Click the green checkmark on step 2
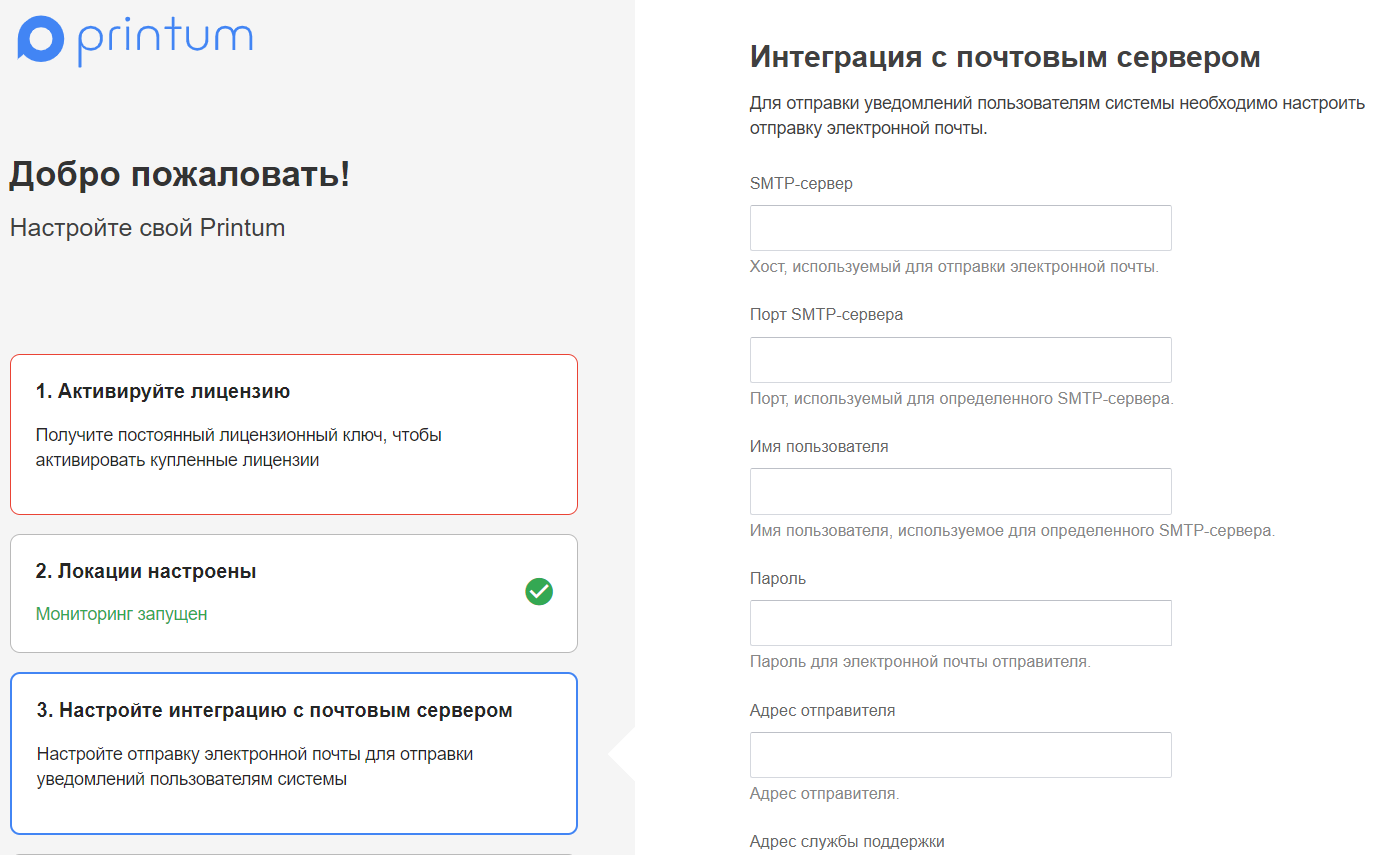Image resolution: width=1391 pixels, height=855 pixels. tap(539, 592)
